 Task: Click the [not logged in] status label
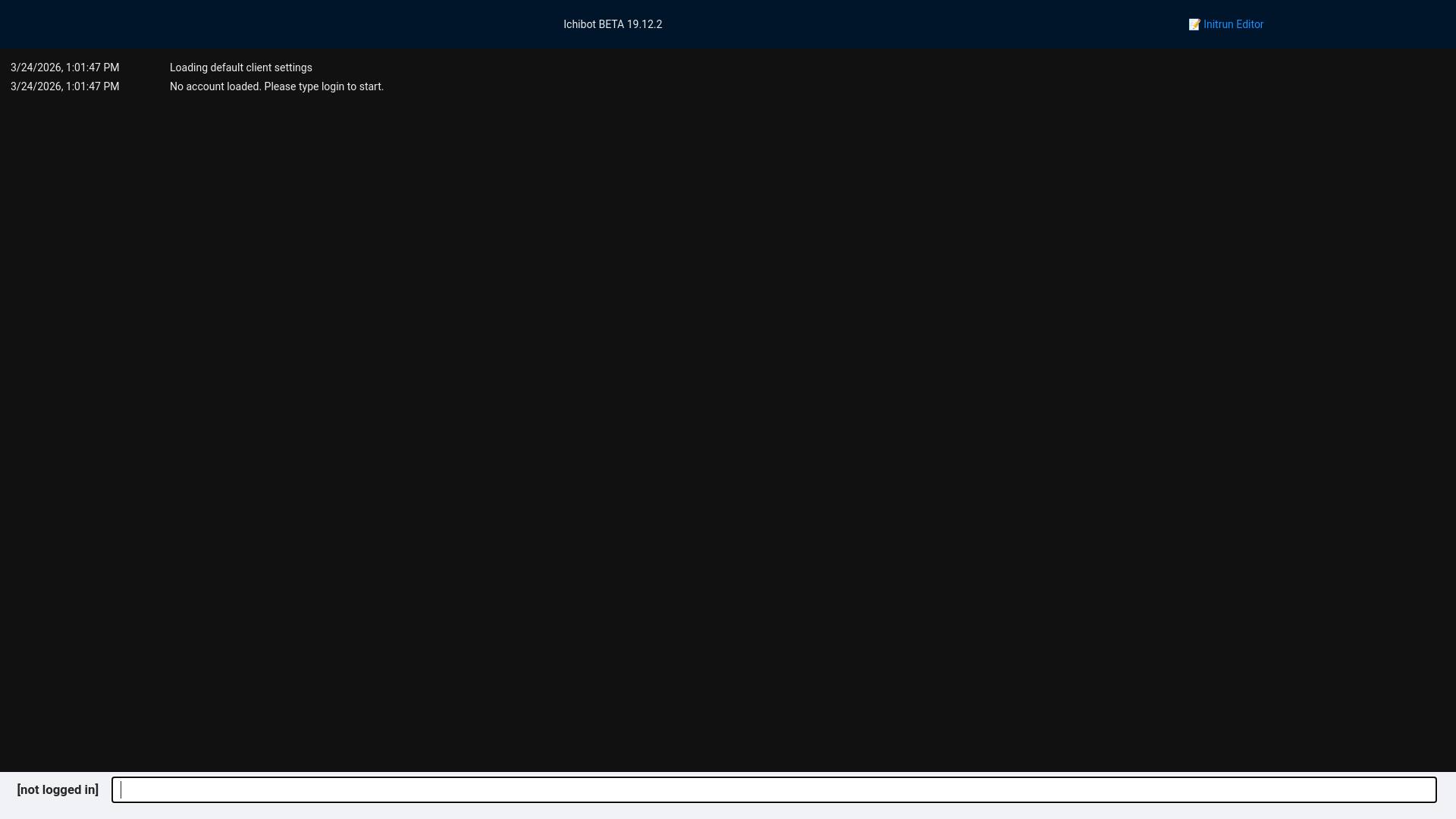click(58, 789)
